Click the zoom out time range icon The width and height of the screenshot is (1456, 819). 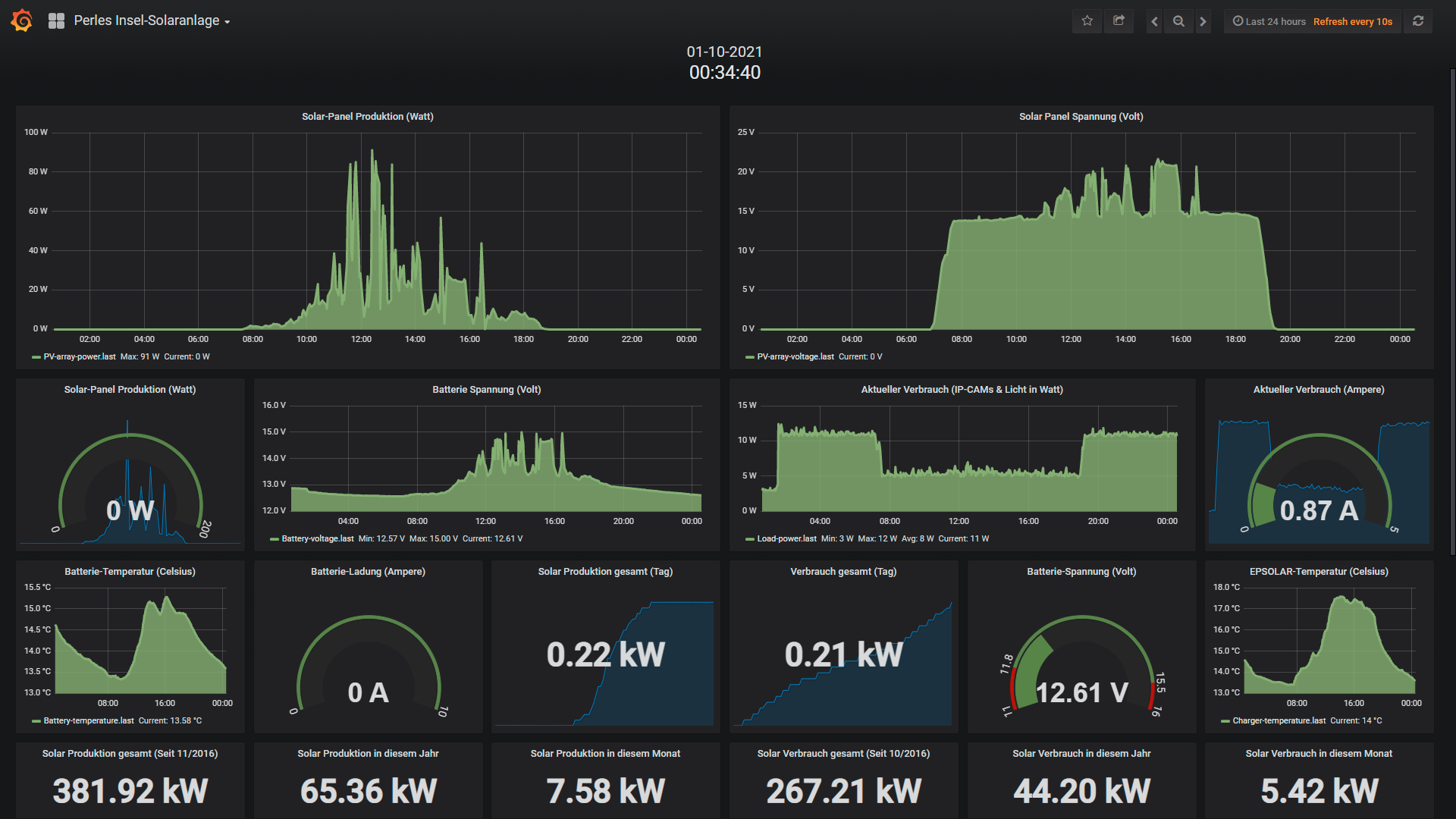tap(1178, 21)
